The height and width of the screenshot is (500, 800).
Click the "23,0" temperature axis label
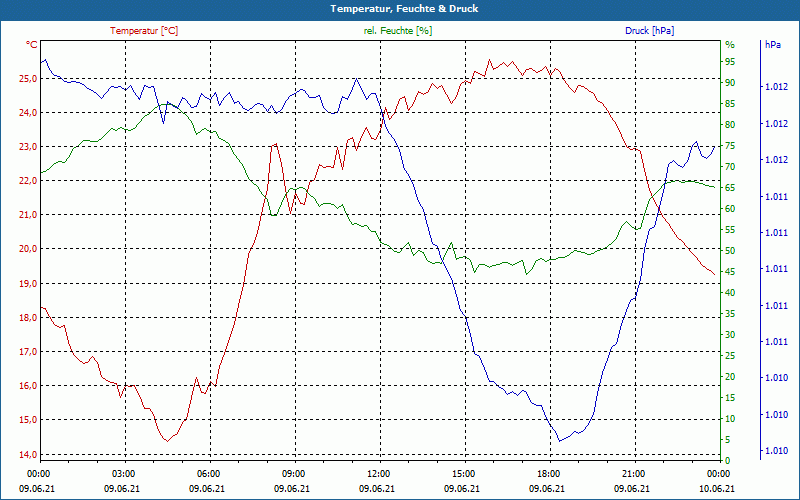point(29,147)
